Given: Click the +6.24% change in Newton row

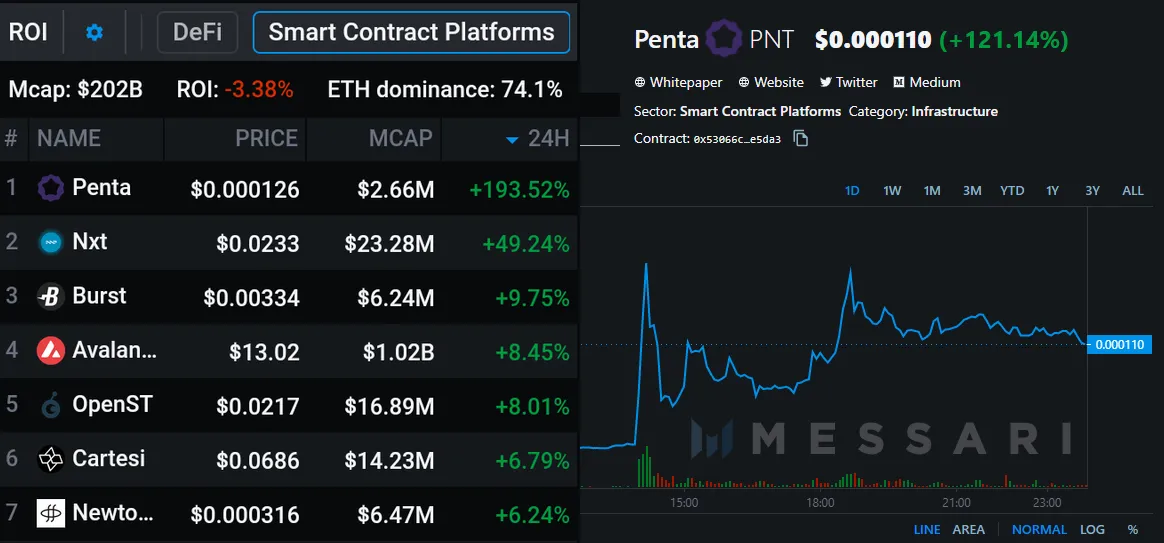Looking at the screenshot, I should [532, 515].
